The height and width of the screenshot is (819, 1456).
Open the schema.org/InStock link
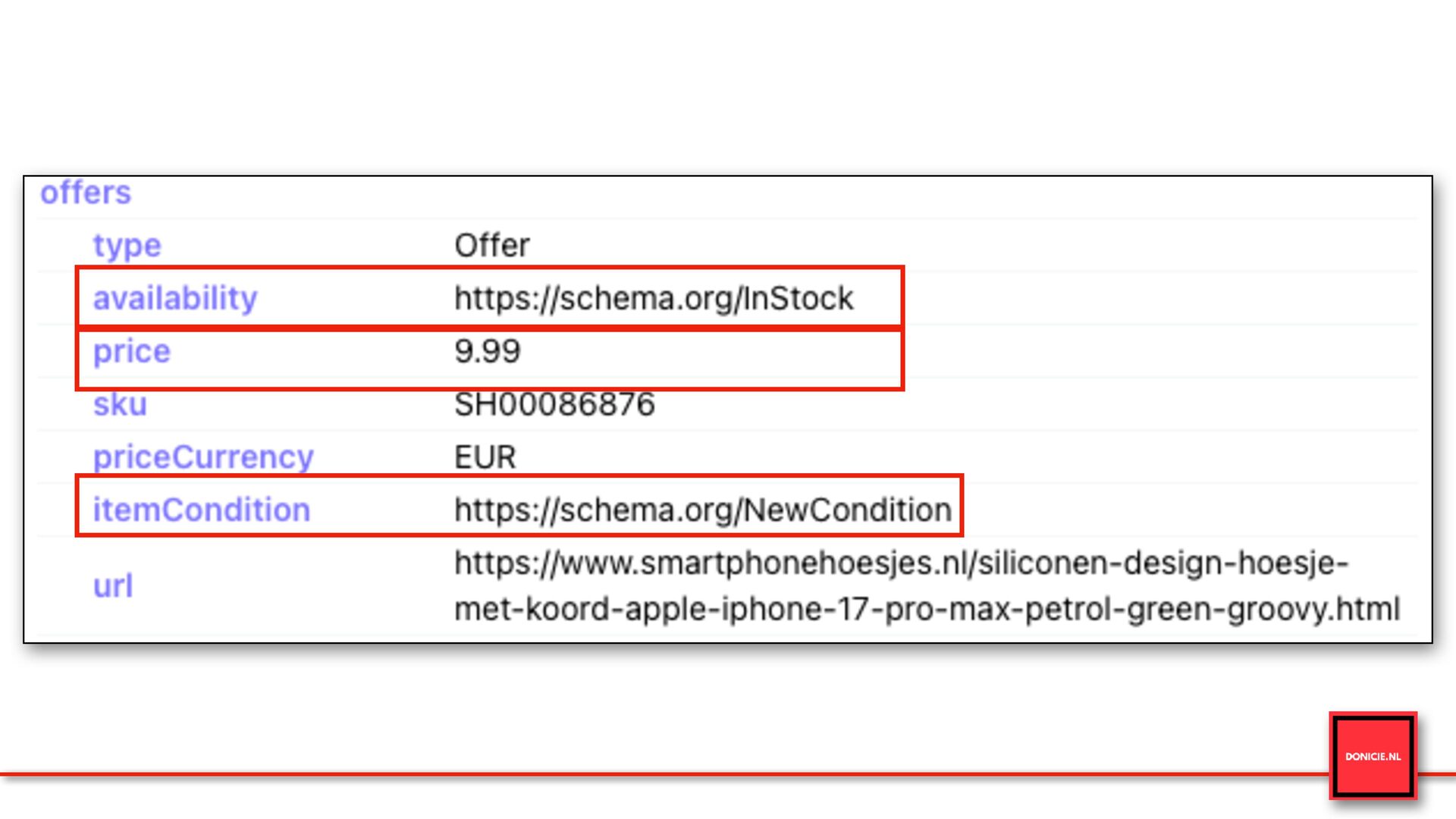(654, 298)
